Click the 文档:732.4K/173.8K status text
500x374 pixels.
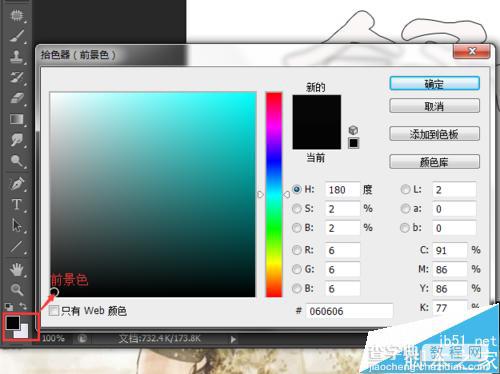160,339
